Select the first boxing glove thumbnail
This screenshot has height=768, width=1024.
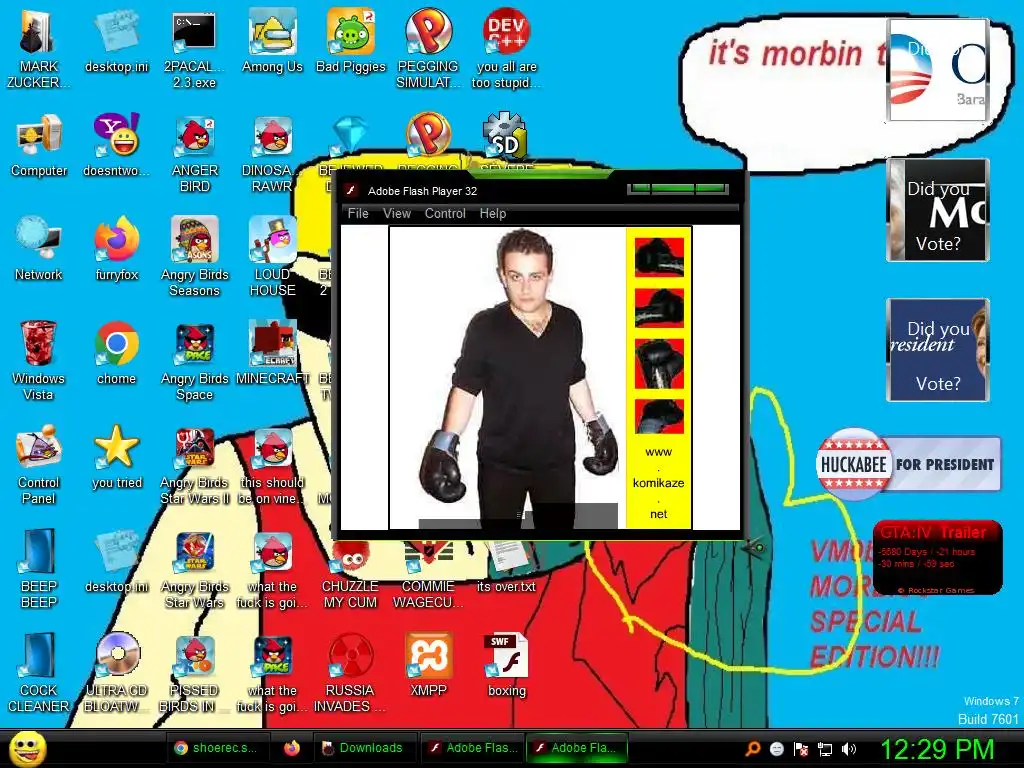pyautogui.click(x=659, y=256)
